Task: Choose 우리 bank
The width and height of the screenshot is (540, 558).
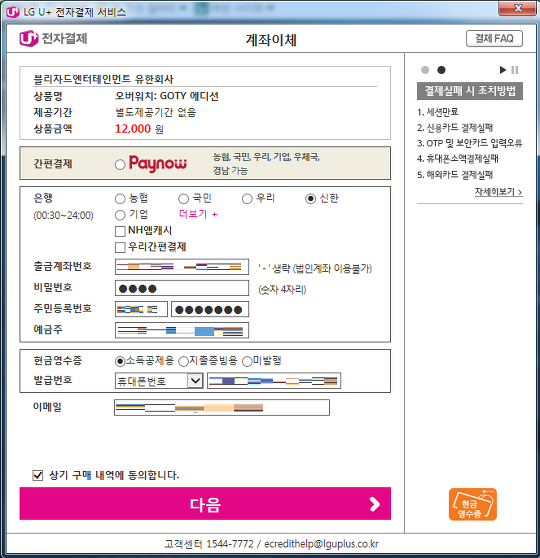Action: 247,199
